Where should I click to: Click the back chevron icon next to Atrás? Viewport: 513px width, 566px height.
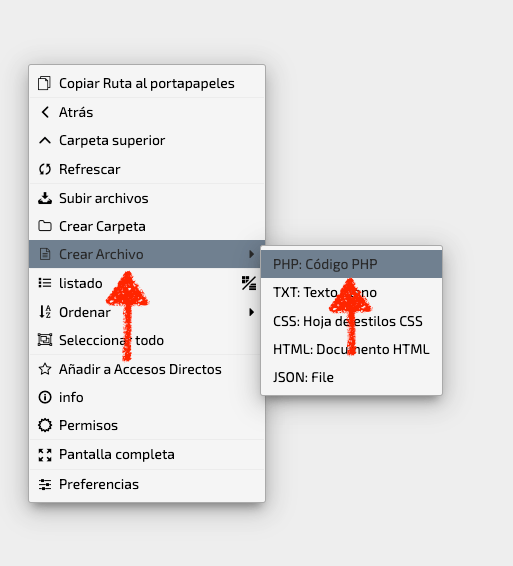[x=45, y=112]
